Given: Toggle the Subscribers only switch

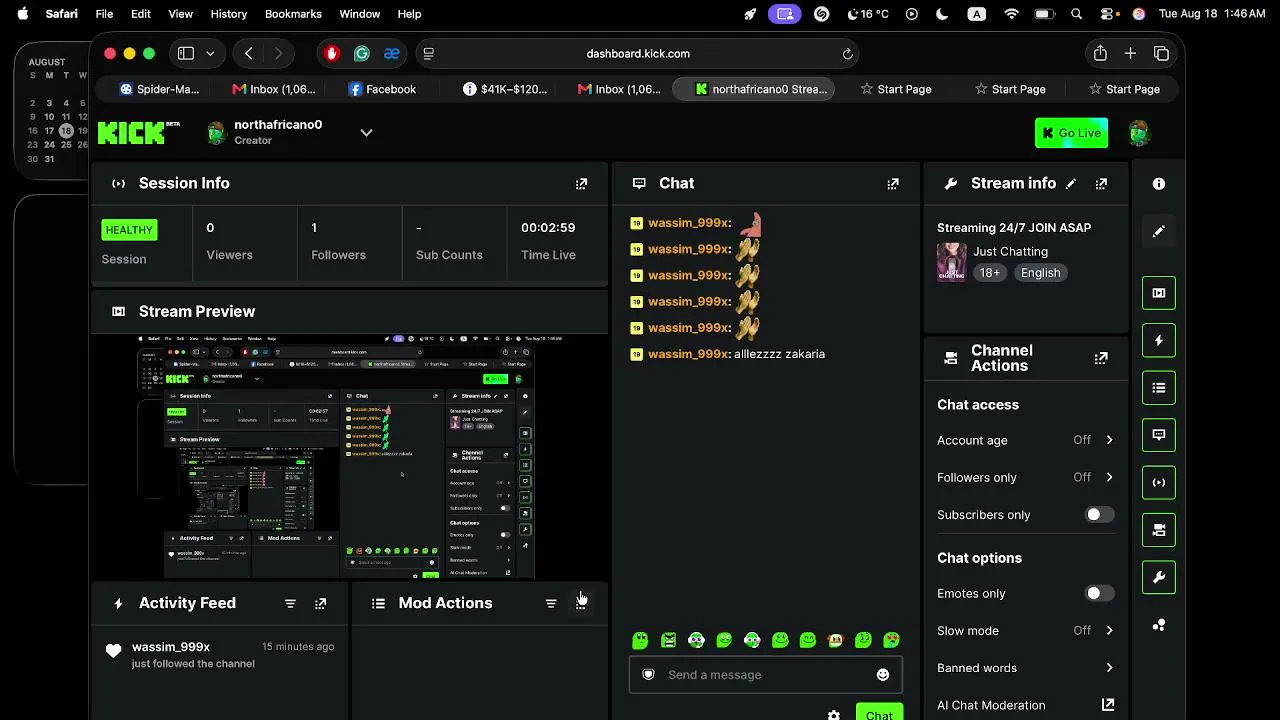Looking at the screenshot, I should pyautogui.click(x=1100, y=515).
